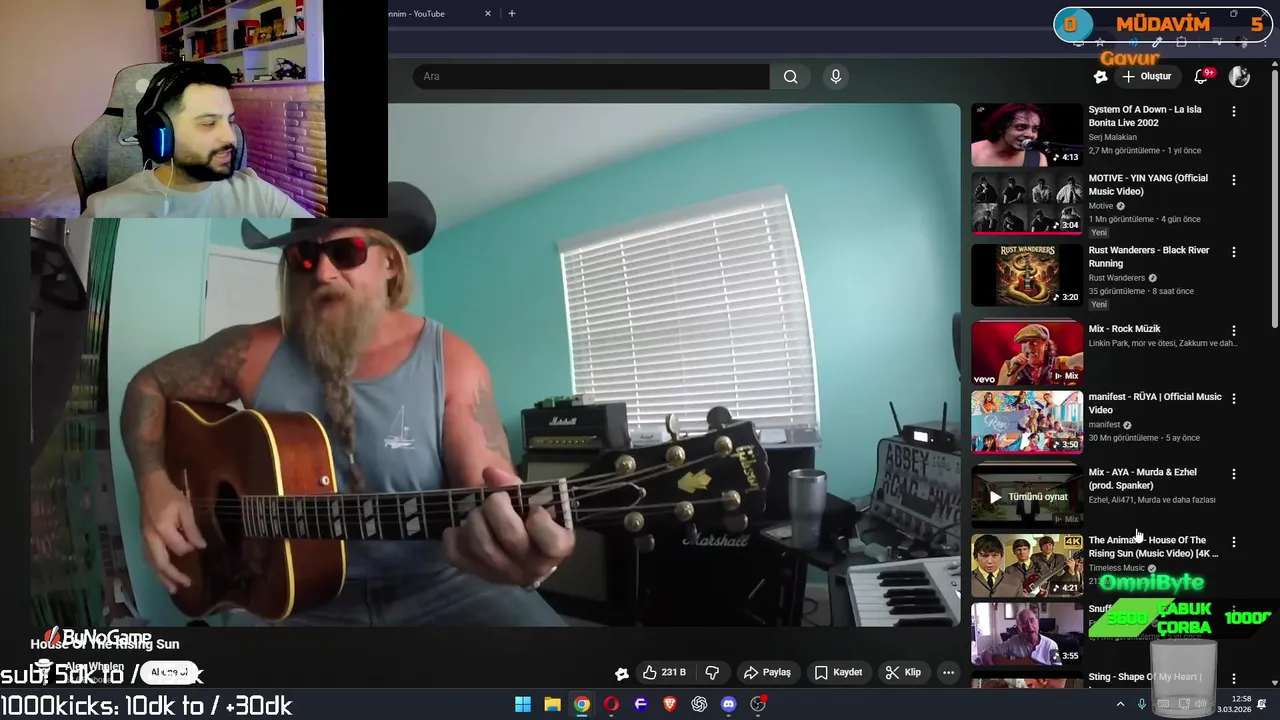Open File Explorer from the taskbar

[x=552, y=704]
